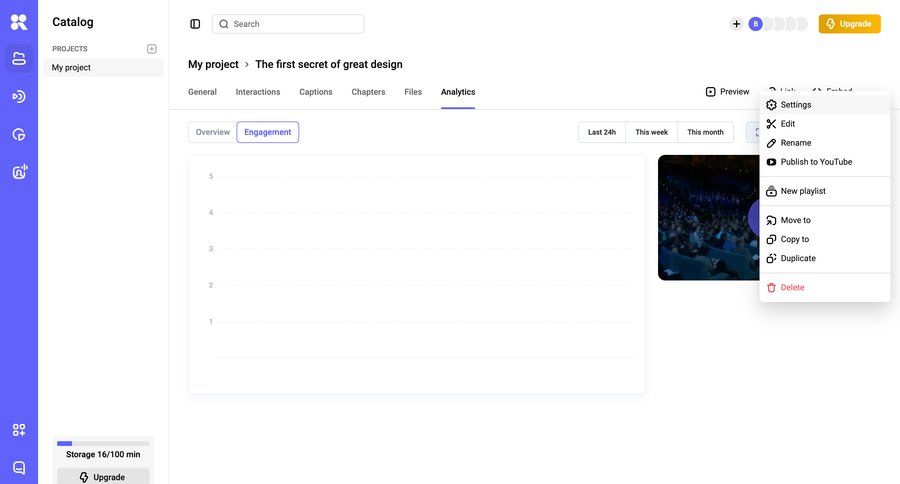Click the PROJECTS section label
This screenshot has width=900, height=484.
tap(70, 49)
